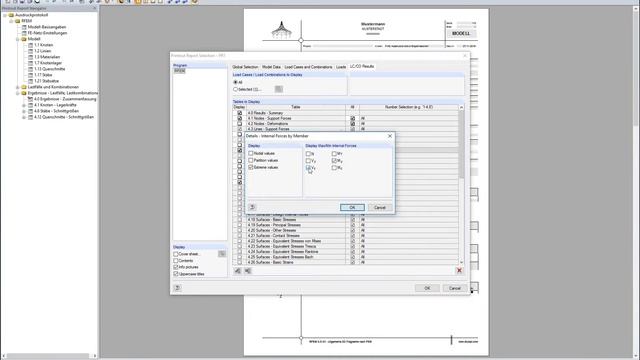Switch to the Global Selection tab
This screenshot has width=640, height=360.
(245, 67)
